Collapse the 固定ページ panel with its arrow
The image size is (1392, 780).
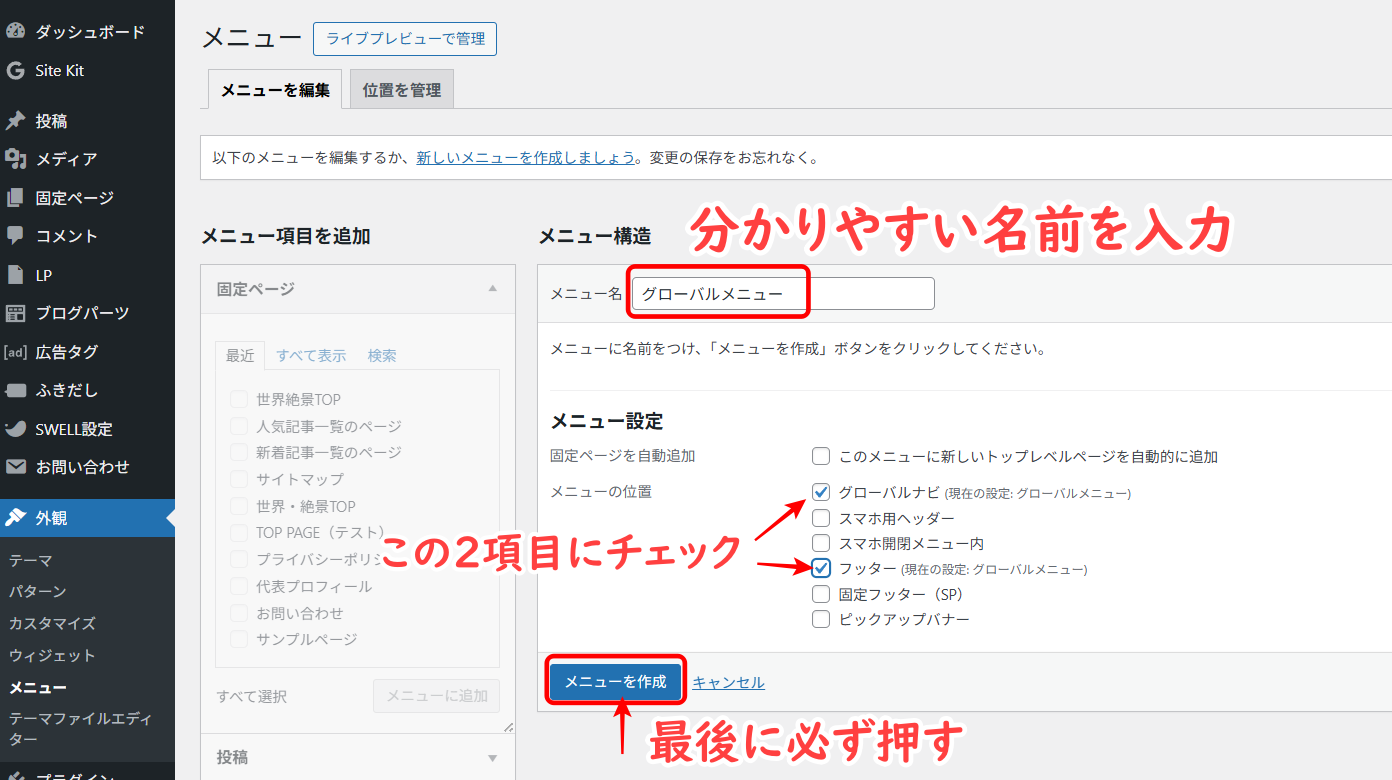[x=492, y=289]
